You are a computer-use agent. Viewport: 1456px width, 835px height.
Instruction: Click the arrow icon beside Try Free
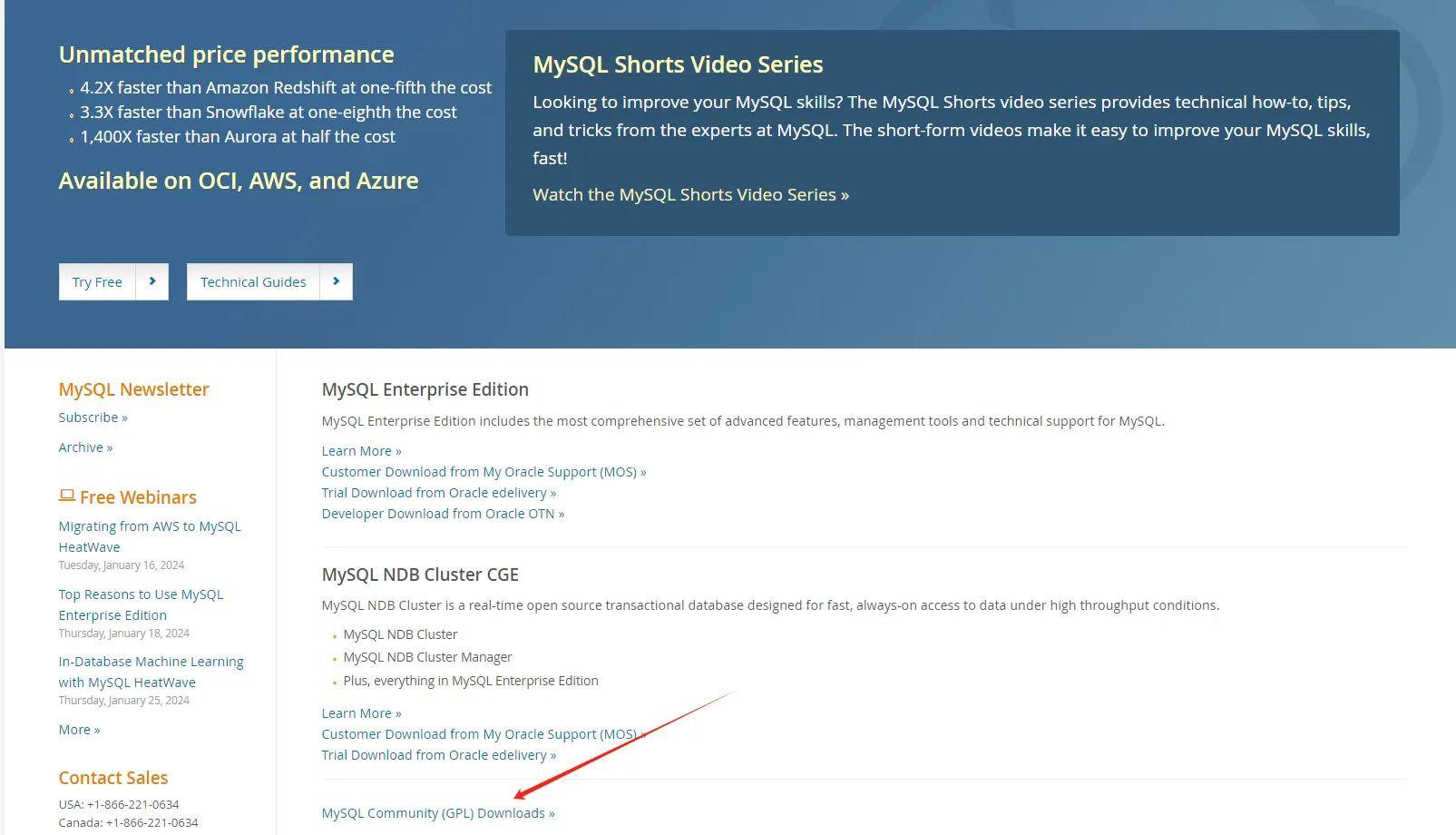click(x=152, y=281)
